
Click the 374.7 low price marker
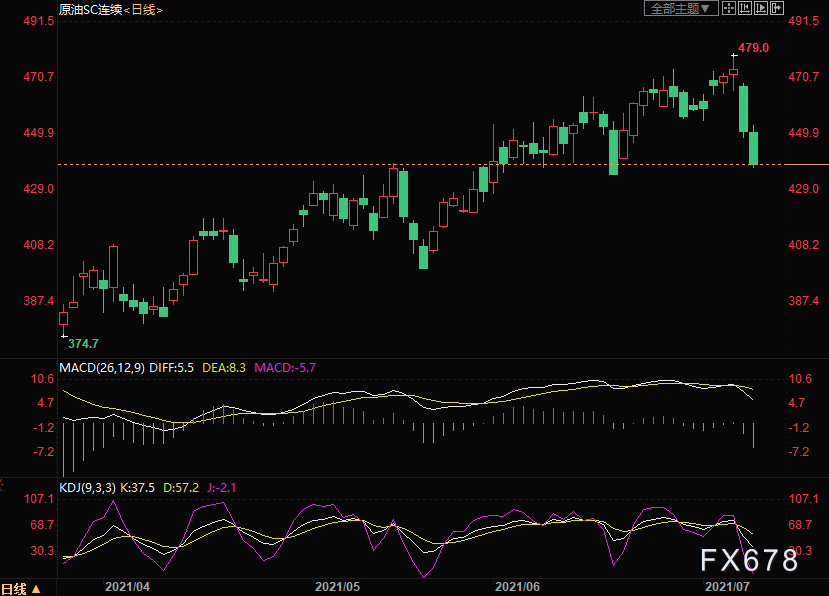pyautogui.click(x=83, y=343)
